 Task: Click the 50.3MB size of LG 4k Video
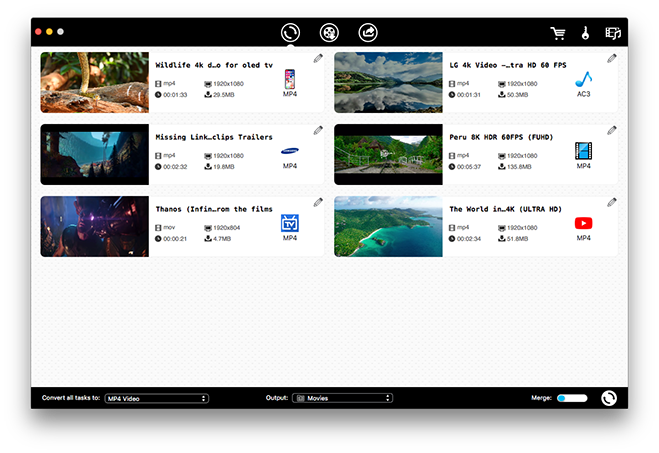point(517,95)
